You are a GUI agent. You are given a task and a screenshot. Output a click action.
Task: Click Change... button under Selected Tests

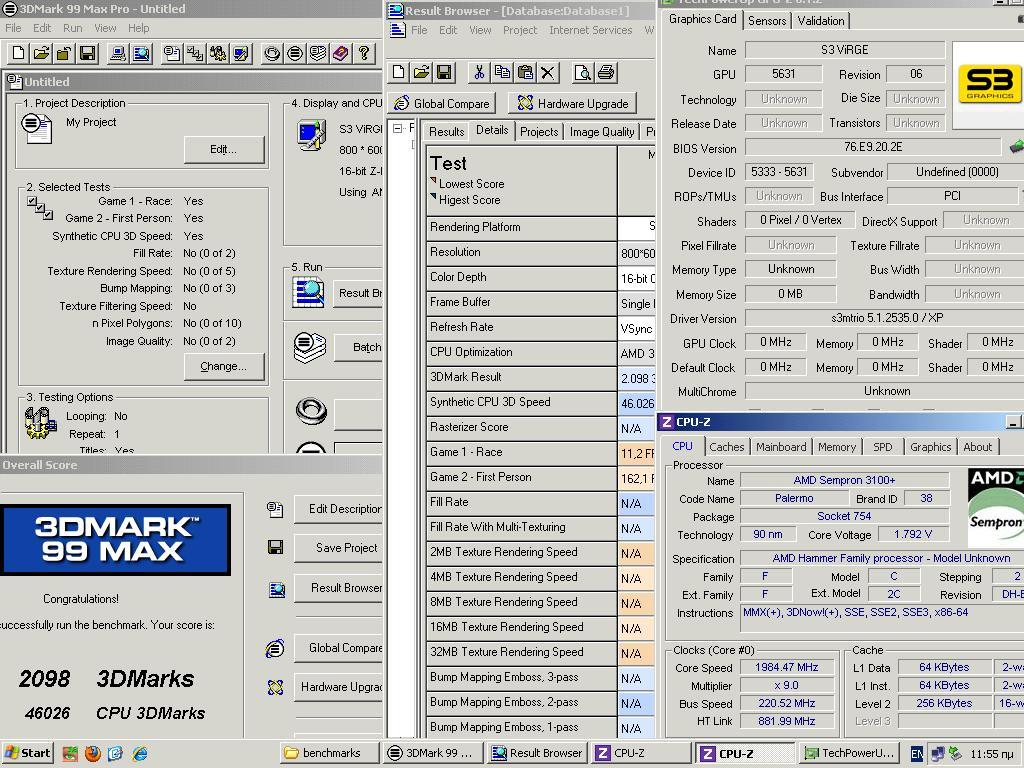click(x=223, y=366)
